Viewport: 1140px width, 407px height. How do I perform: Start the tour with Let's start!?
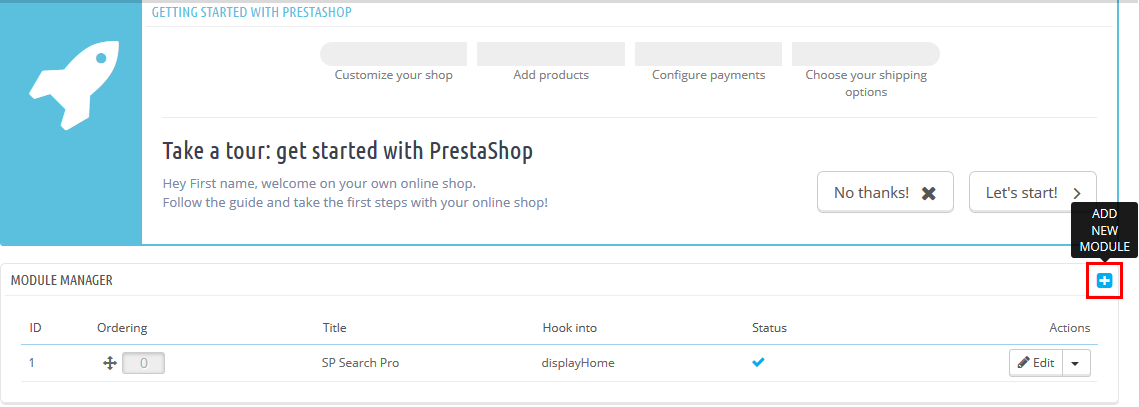point(1032,193)
